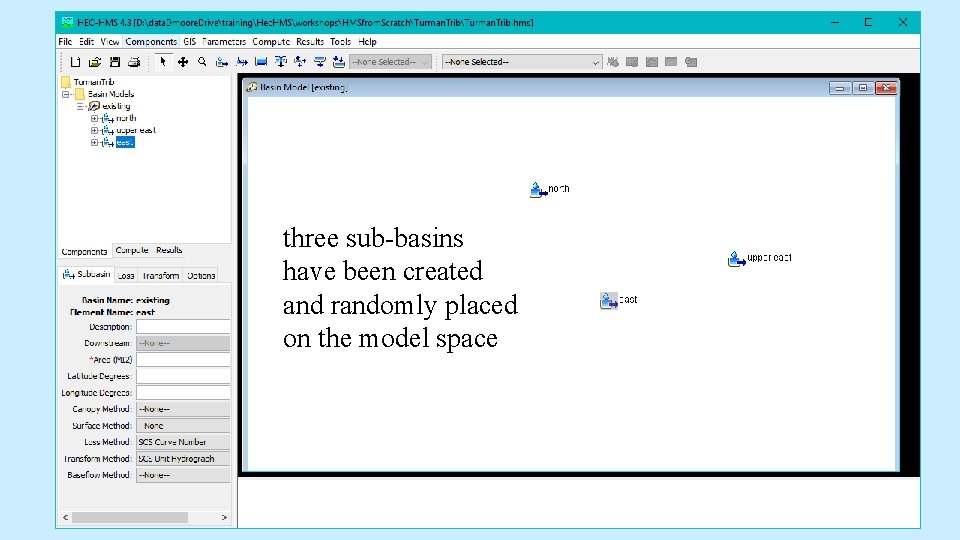Click the Print toolbar icon

pos(134,62)
